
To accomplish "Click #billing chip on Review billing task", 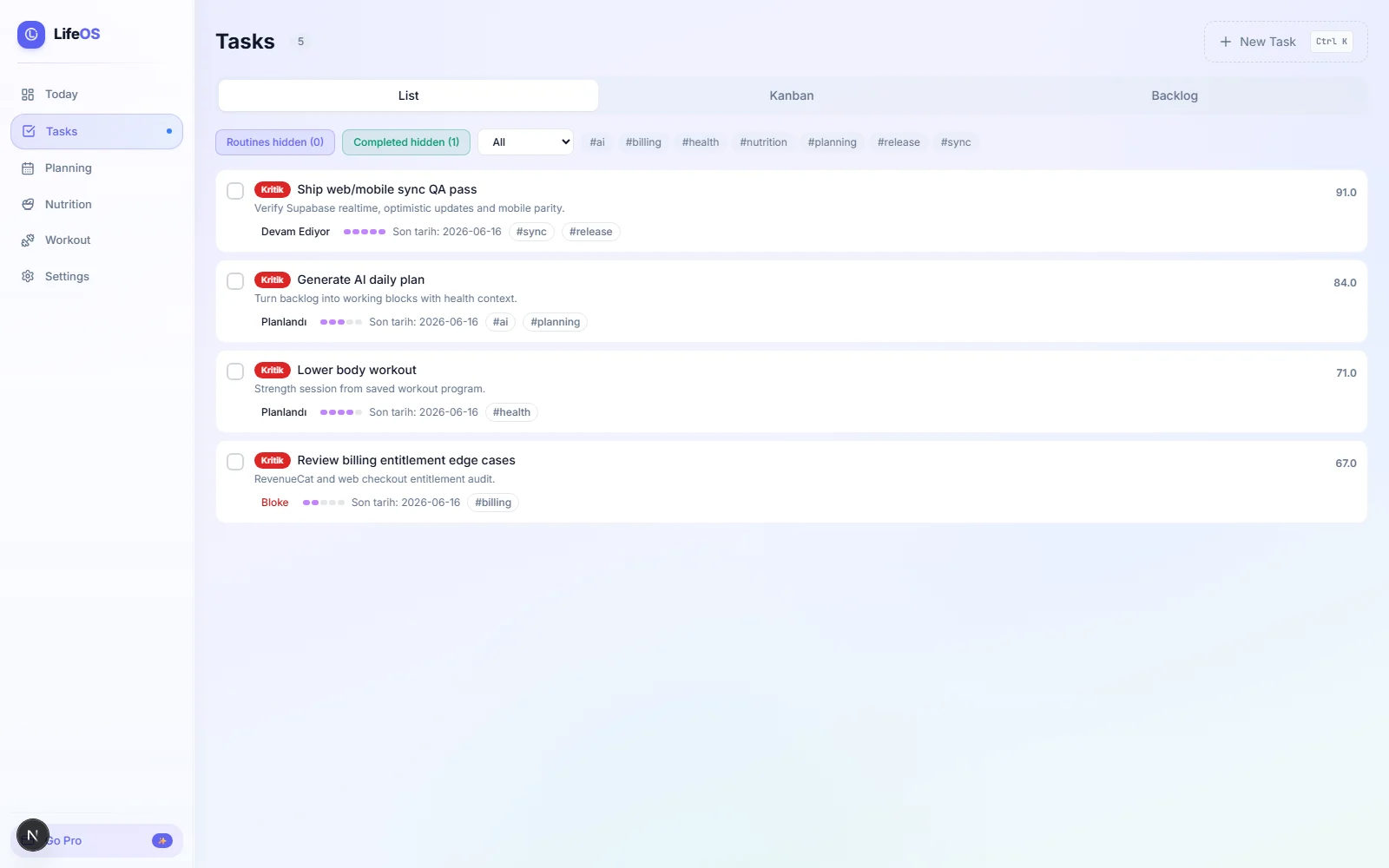I will [x=493, y=503].
